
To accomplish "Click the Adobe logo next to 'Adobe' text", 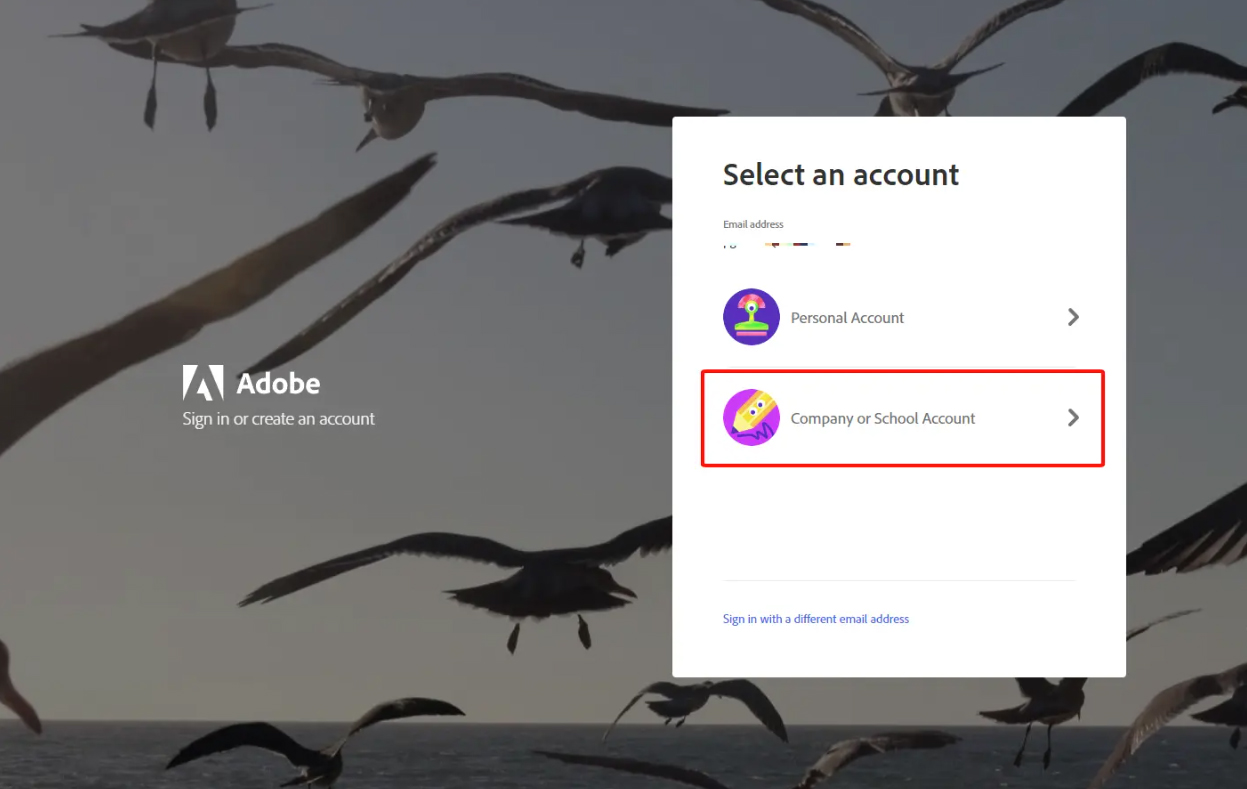I will click(x=203, y=382).
